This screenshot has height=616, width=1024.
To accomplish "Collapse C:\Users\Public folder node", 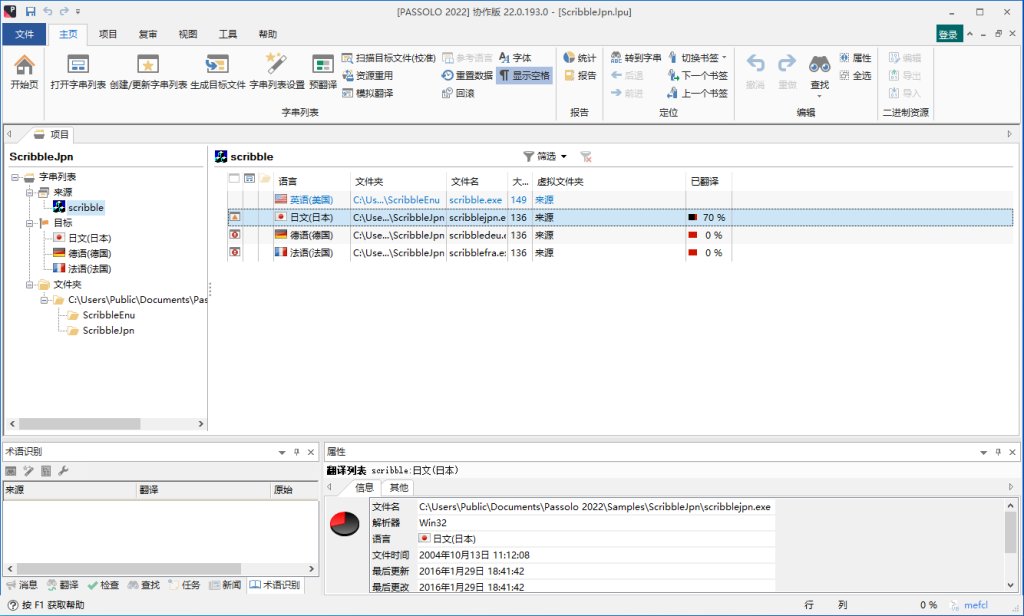I will (x=44, y=300).
